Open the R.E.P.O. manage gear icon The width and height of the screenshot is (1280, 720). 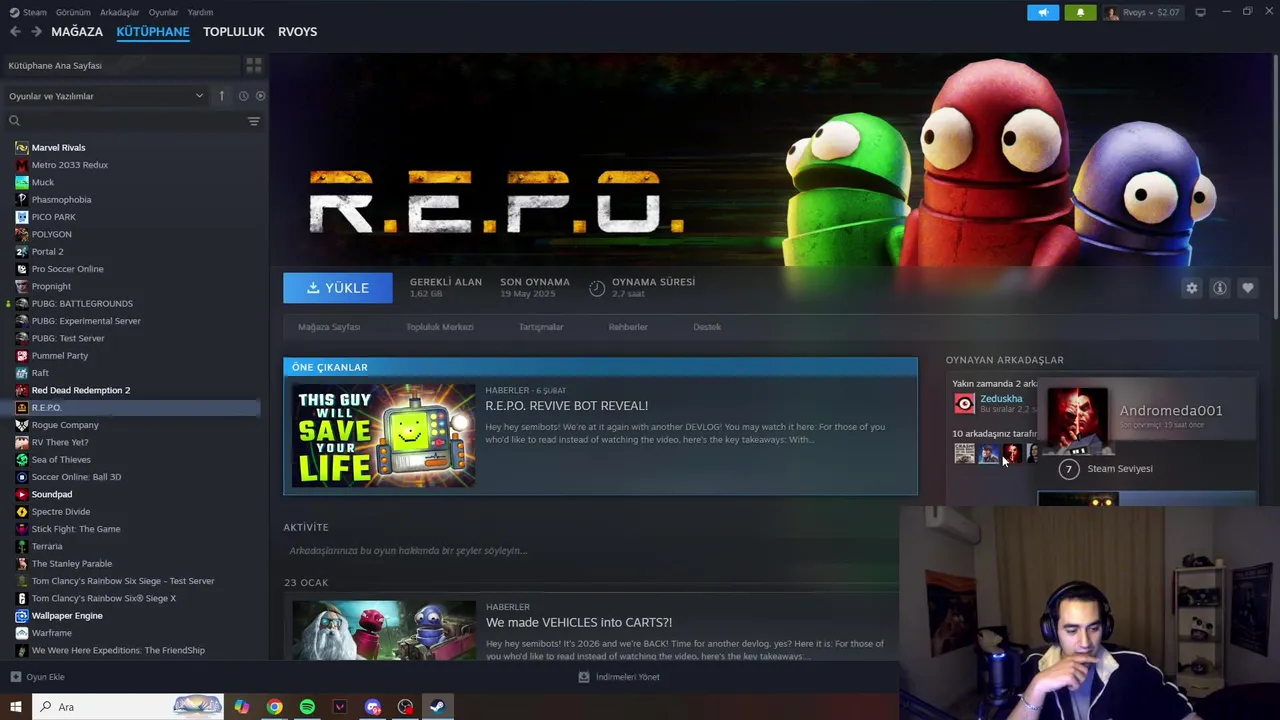click(1192, 288)
